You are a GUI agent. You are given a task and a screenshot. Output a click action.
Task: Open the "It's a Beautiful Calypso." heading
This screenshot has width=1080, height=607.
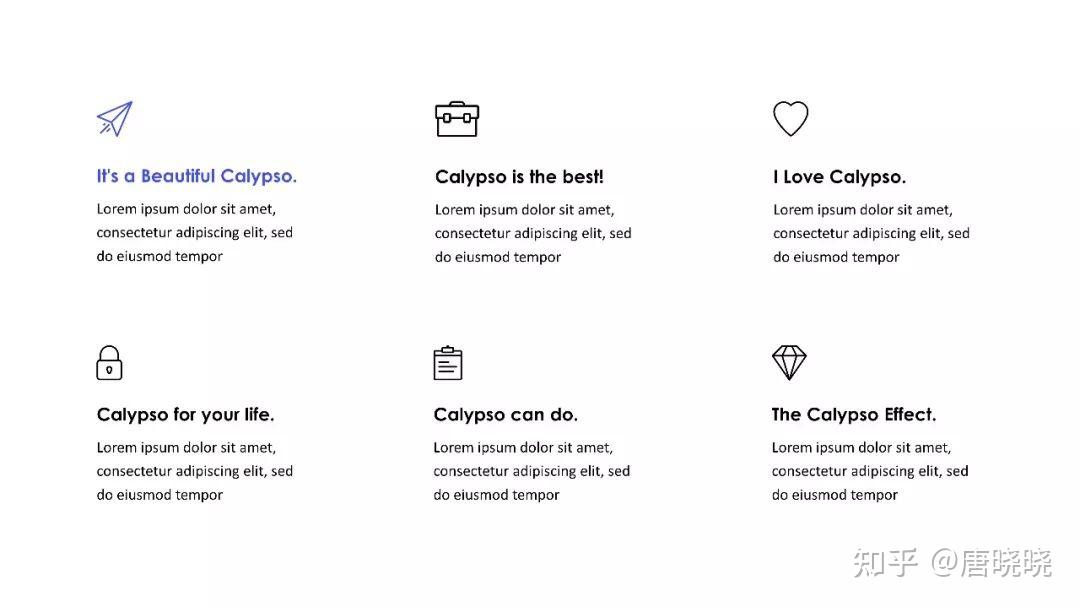coord(197,176)
